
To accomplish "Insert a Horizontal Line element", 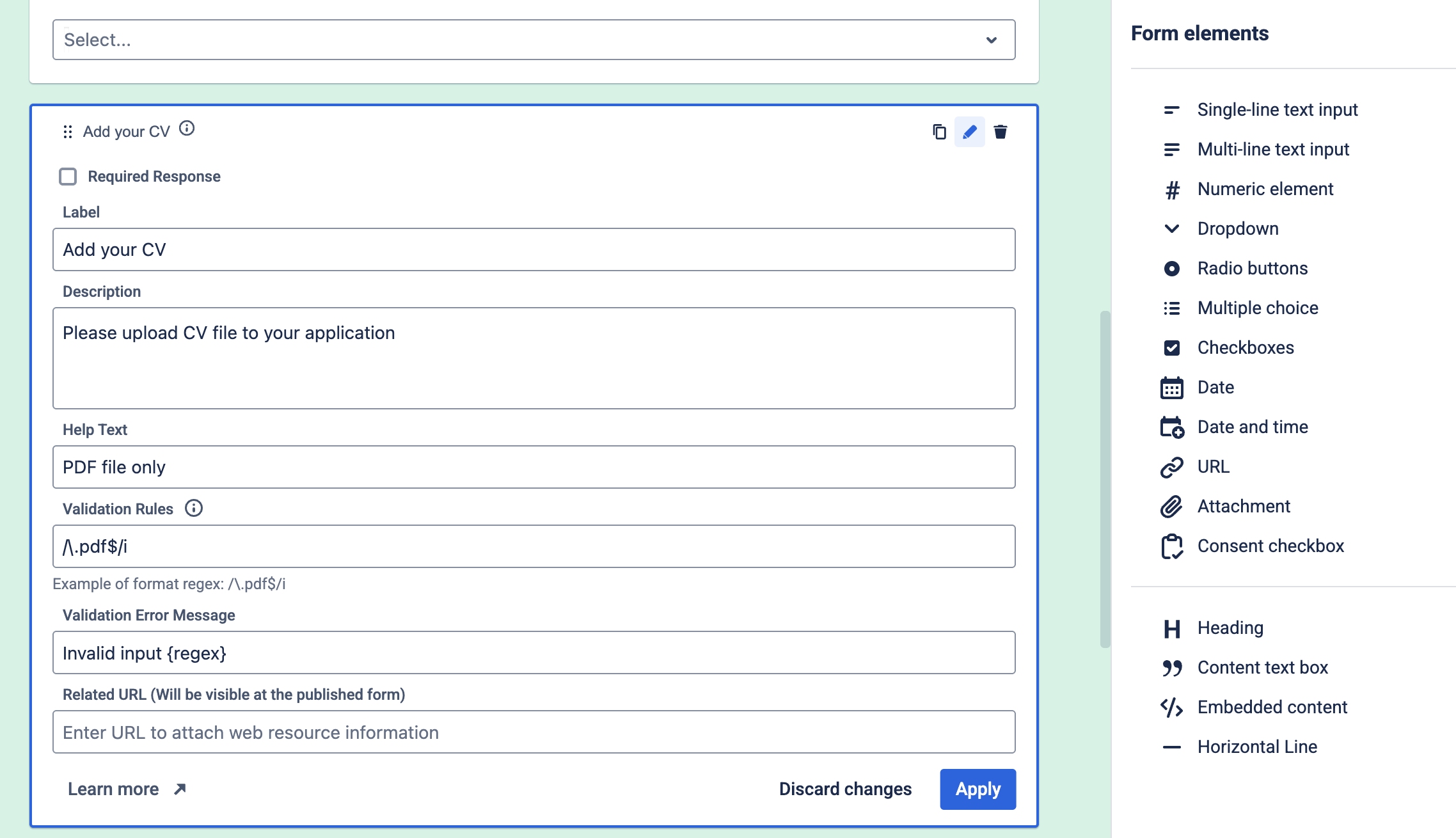I will tap(1256, 747).
